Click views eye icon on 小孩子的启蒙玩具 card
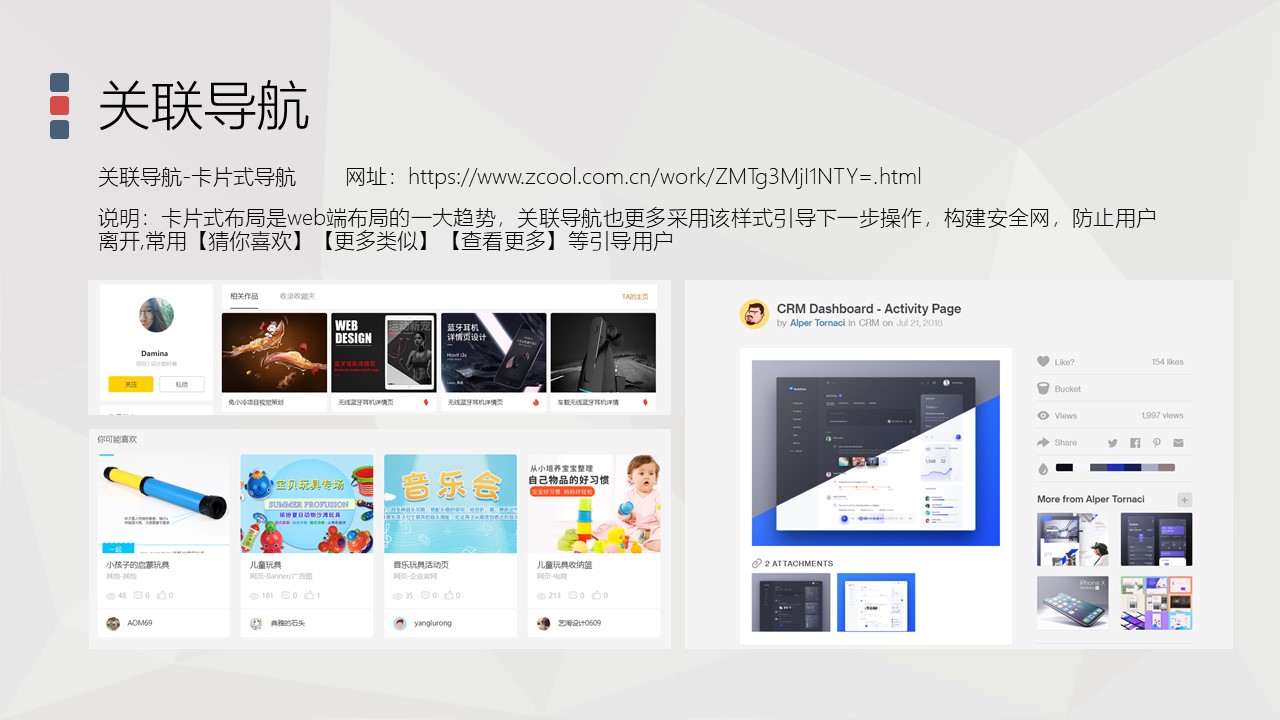1280x720 pixels. (x=111, y=596)
